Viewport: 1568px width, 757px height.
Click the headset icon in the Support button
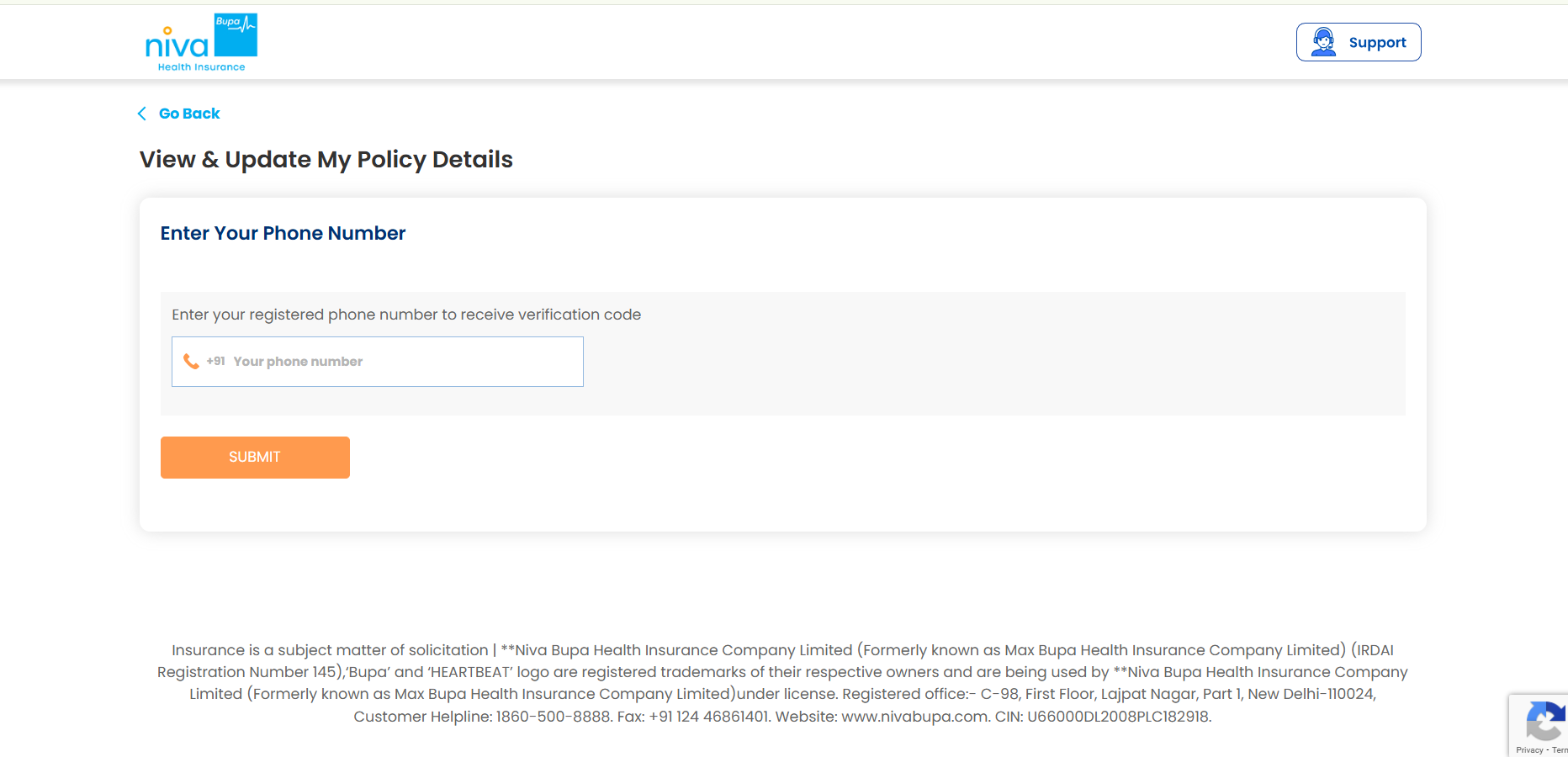pyautogui.click(x=1322, y=41)
